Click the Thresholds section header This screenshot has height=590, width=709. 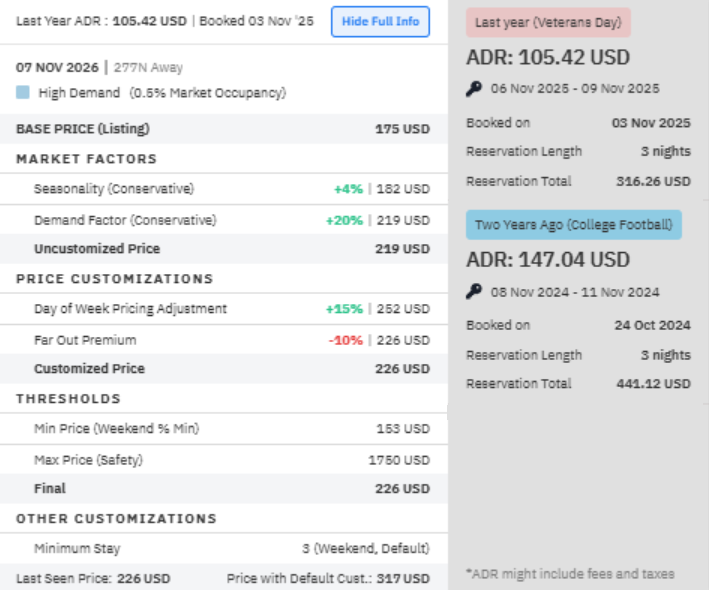pyautogui.click(x=68, y=399)
